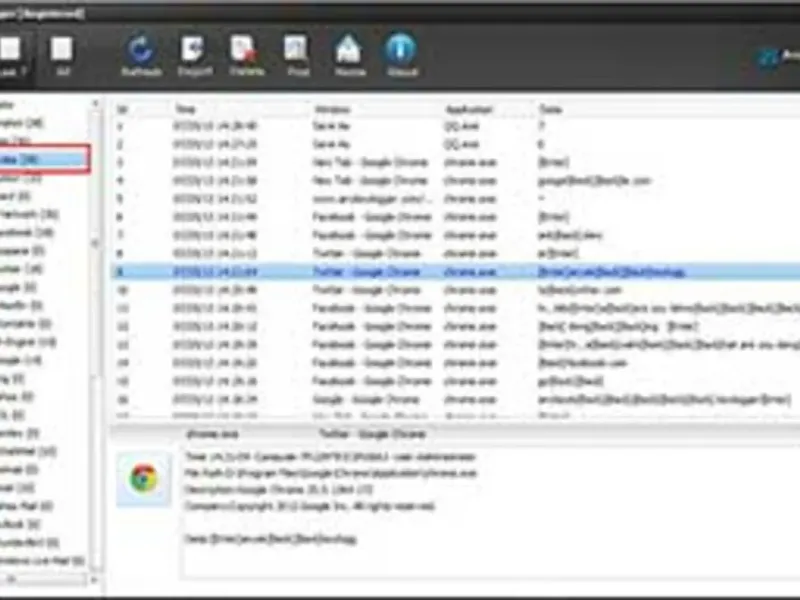
Task: Select row 16 Google - Google Chrome
Action: 456,399
